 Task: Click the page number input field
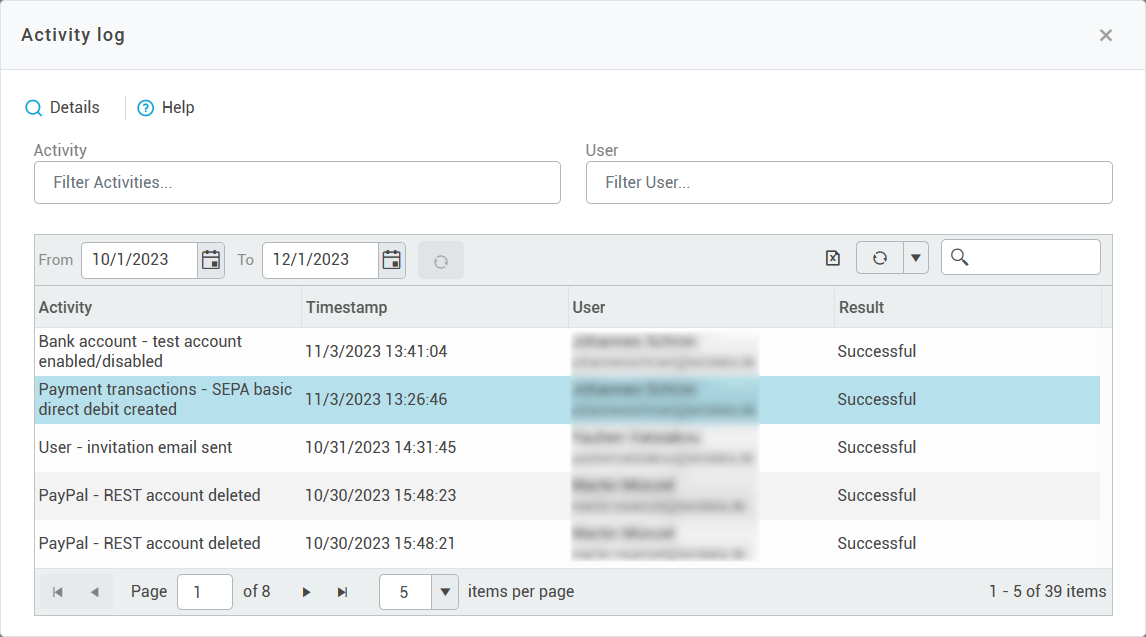point(204,592)
